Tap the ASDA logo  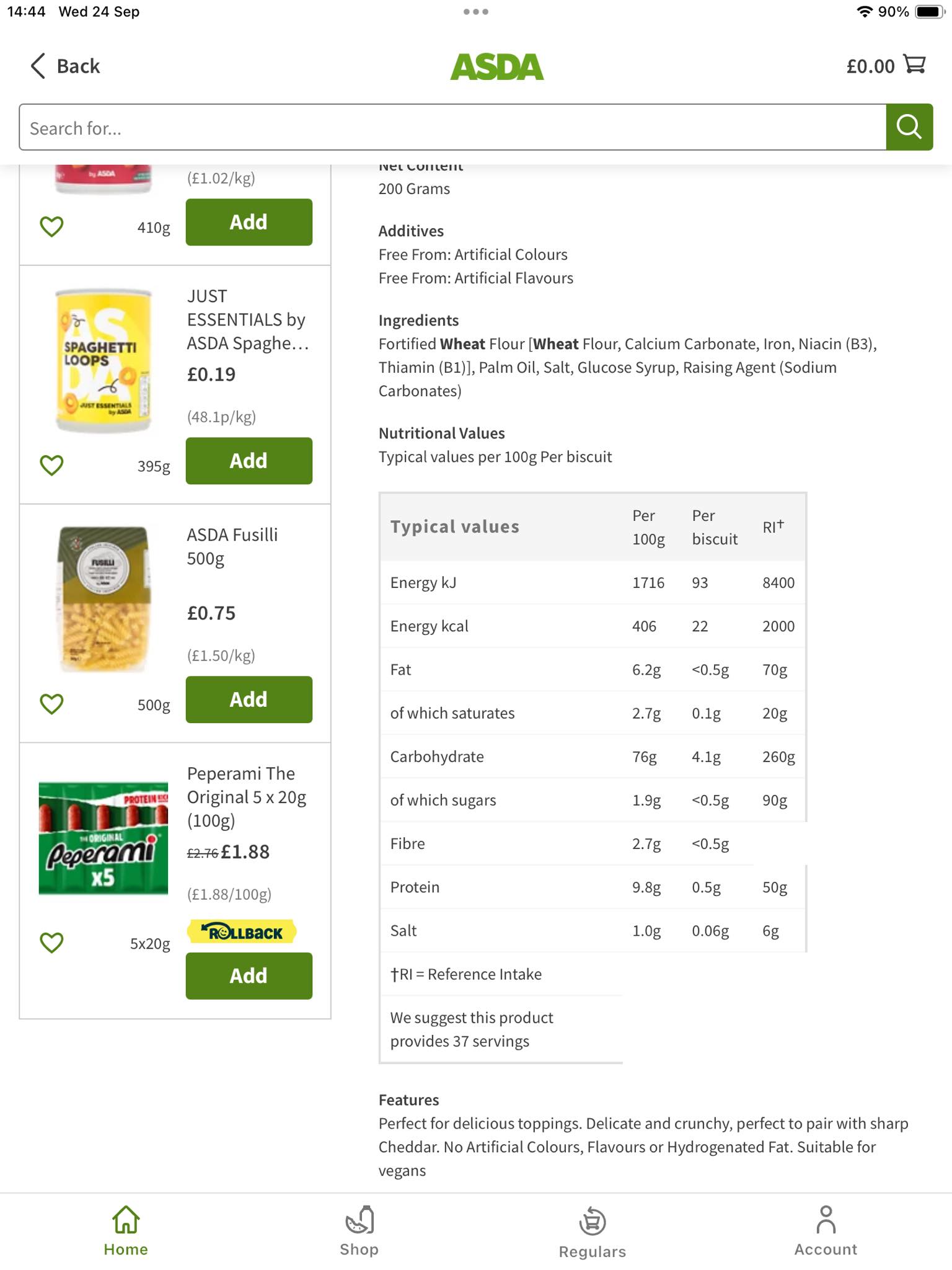click(x=497, y=66)
